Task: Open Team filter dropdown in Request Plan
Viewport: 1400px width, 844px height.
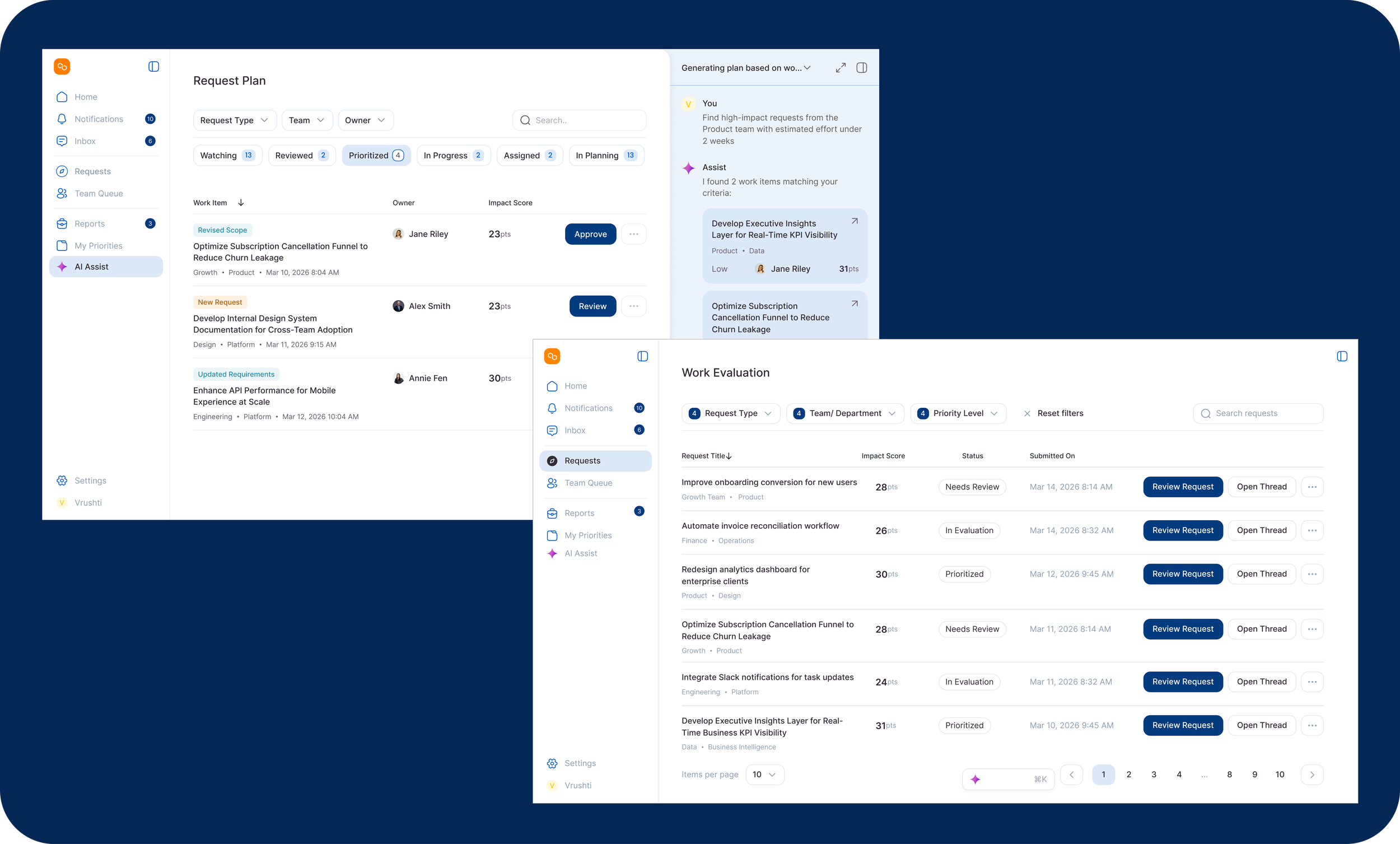Action: click(x=307, y=120)
